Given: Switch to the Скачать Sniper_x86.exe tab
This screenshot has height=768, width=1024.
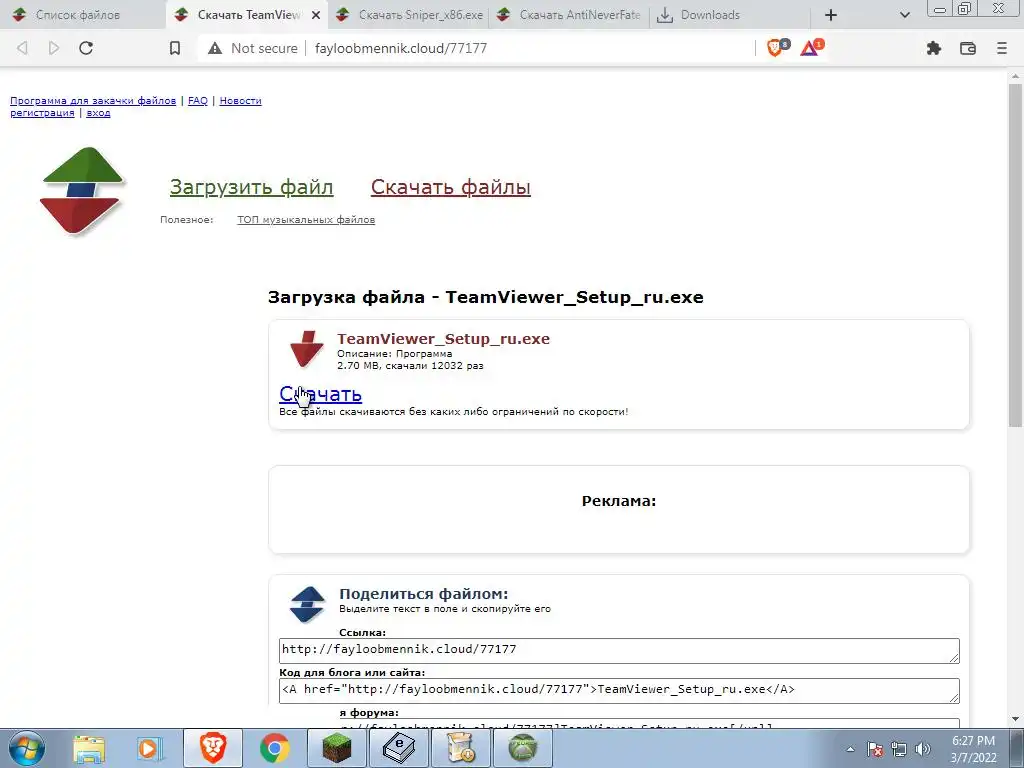Looking at the screenshot, I should (x=409, y=14).
